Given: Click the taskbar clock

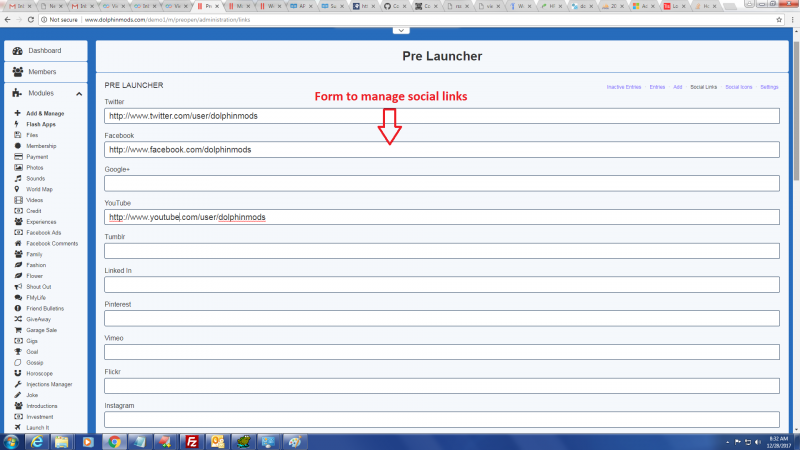Looking at the screenshot, I should [778, 442].
